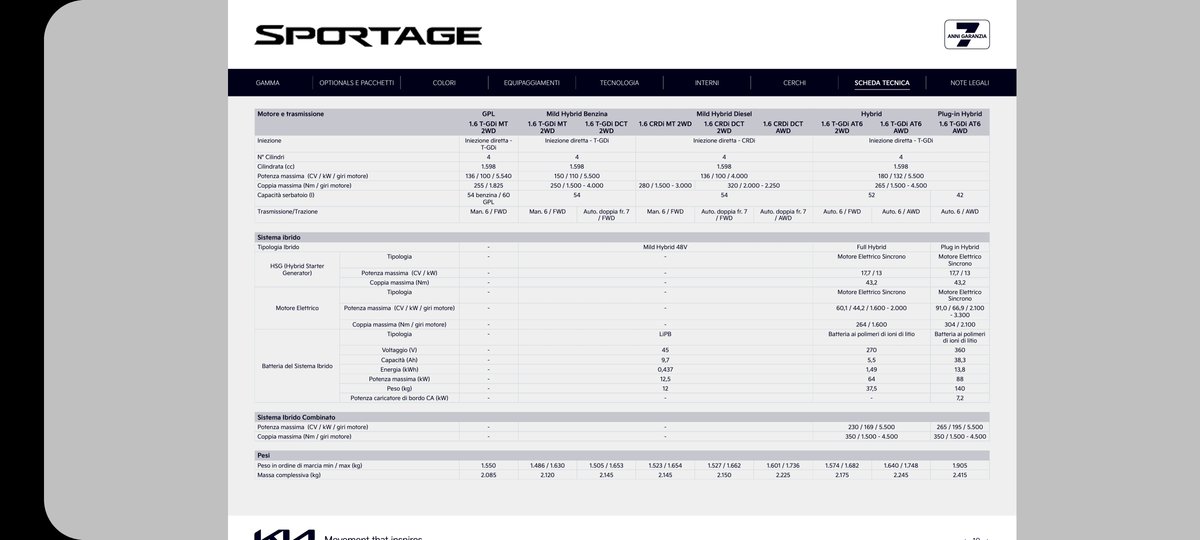The width and height of the screenshot is (1200, 540).
Task: Click the '230 / 169 / 5.500' combined power value
Action: [x=871, y=427]
